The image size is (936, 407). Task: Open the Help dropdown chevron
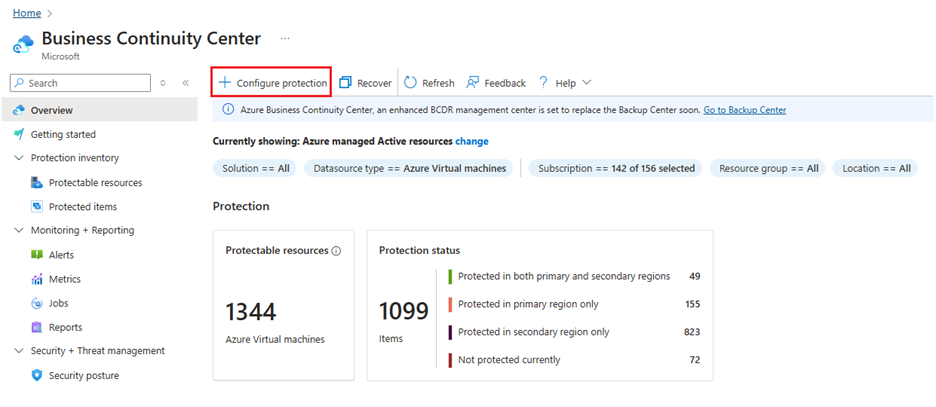tap(586, 82)
